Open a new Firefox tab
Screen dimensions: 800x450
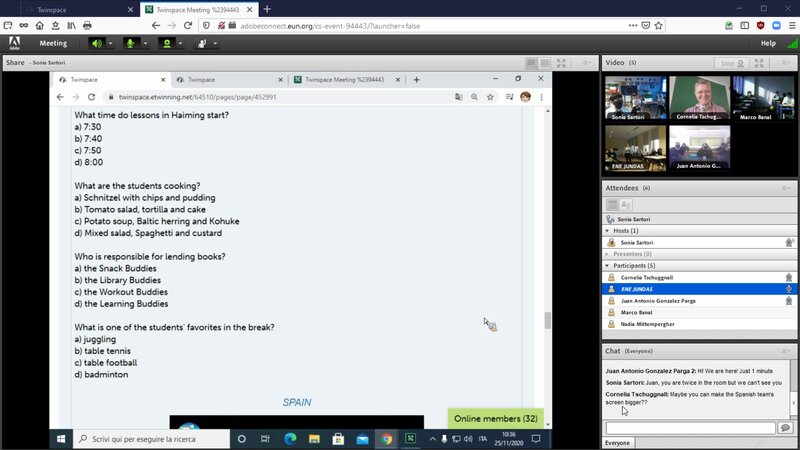pyautogui.click(x=267, y=9)
